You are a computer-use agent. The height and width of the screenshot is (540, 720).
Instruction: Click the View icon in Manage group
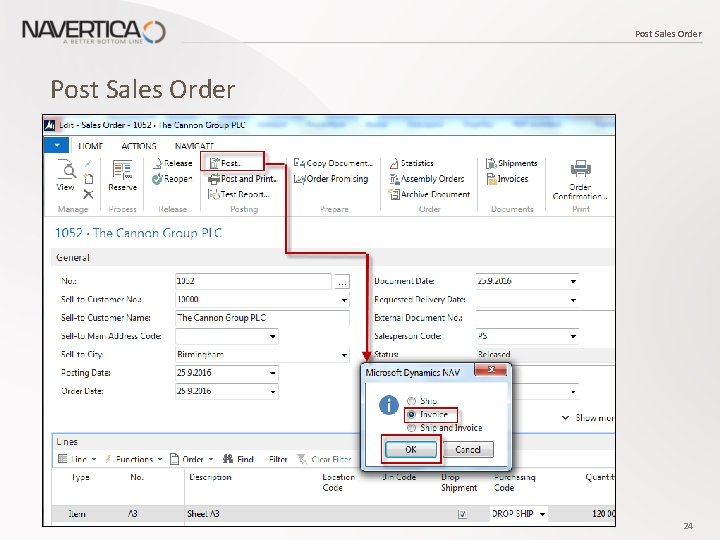pyautogui.click(x=67, y=170)
